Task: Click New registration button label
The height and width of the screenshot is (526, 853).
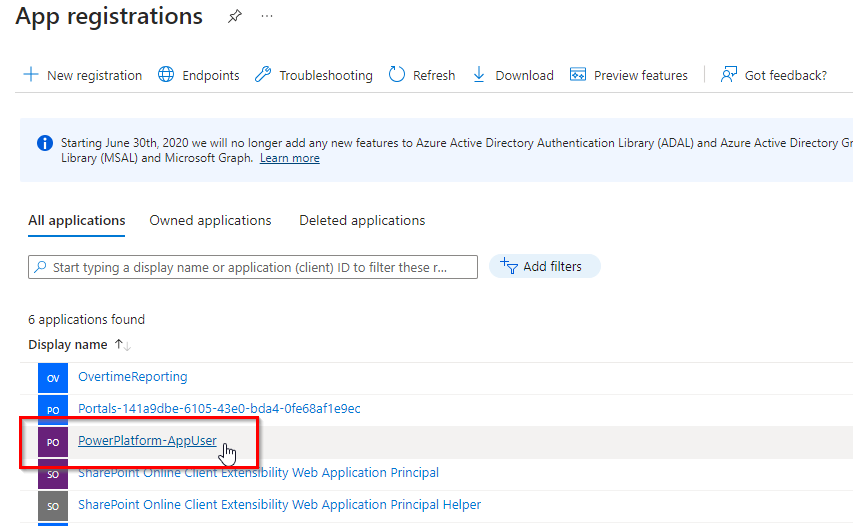Action: click(95, 75)
